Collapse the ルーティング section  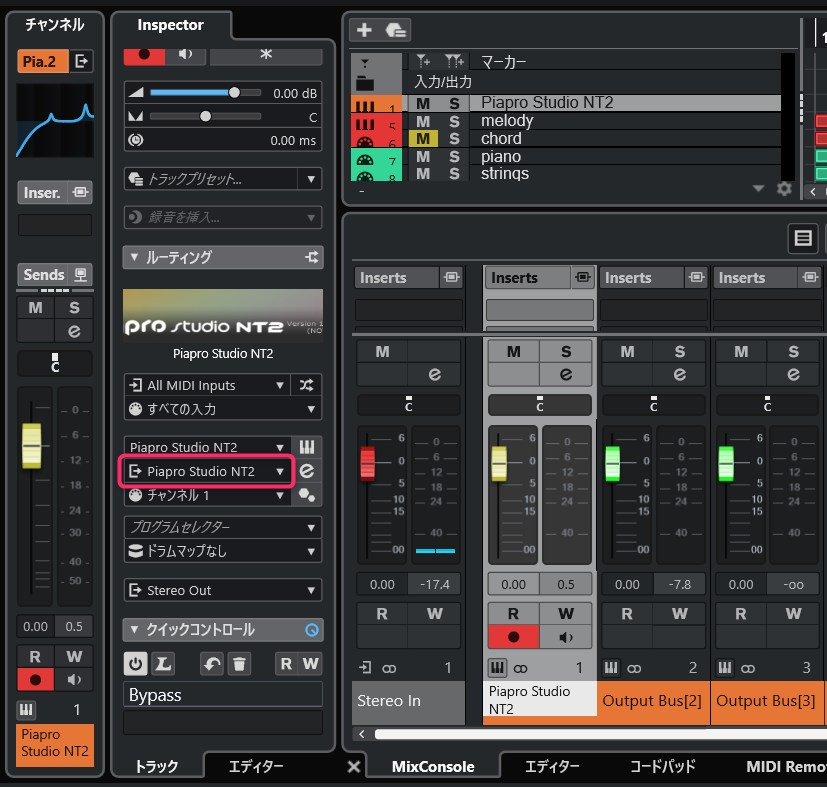coord(134,257)
